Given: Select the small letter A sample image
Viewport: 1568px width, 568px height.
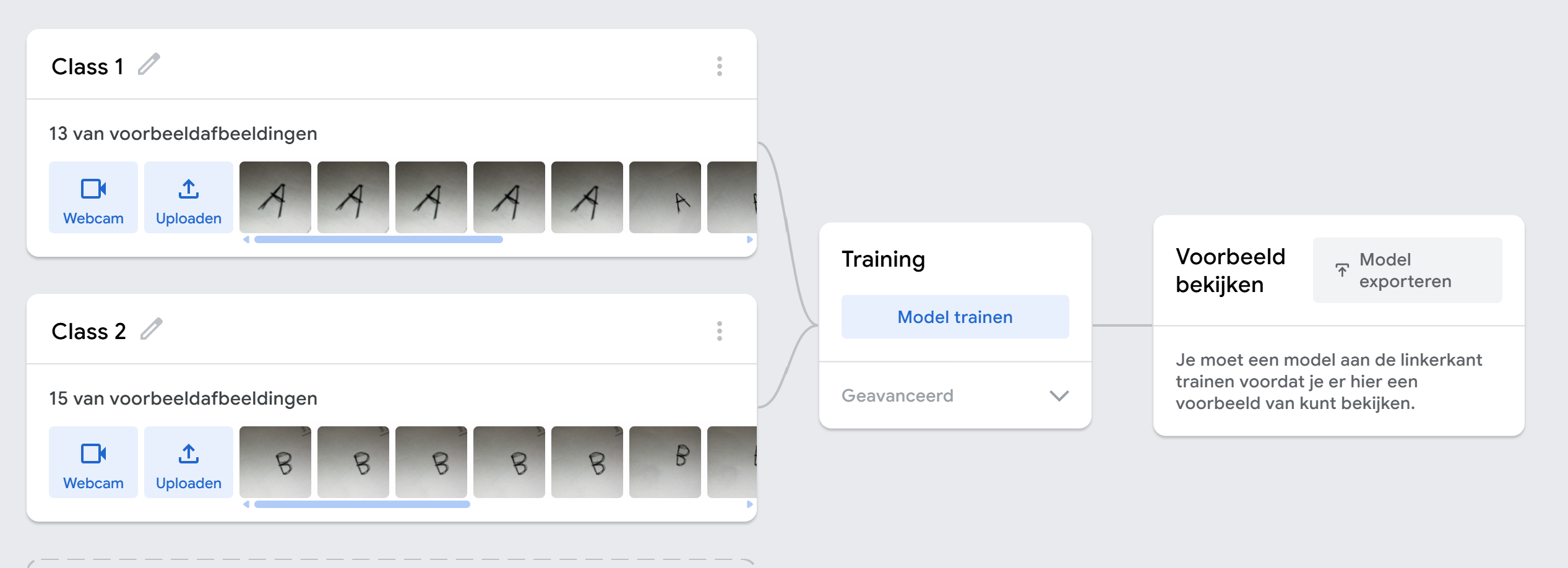Looking at the screenshot, I should coord(665,197).
